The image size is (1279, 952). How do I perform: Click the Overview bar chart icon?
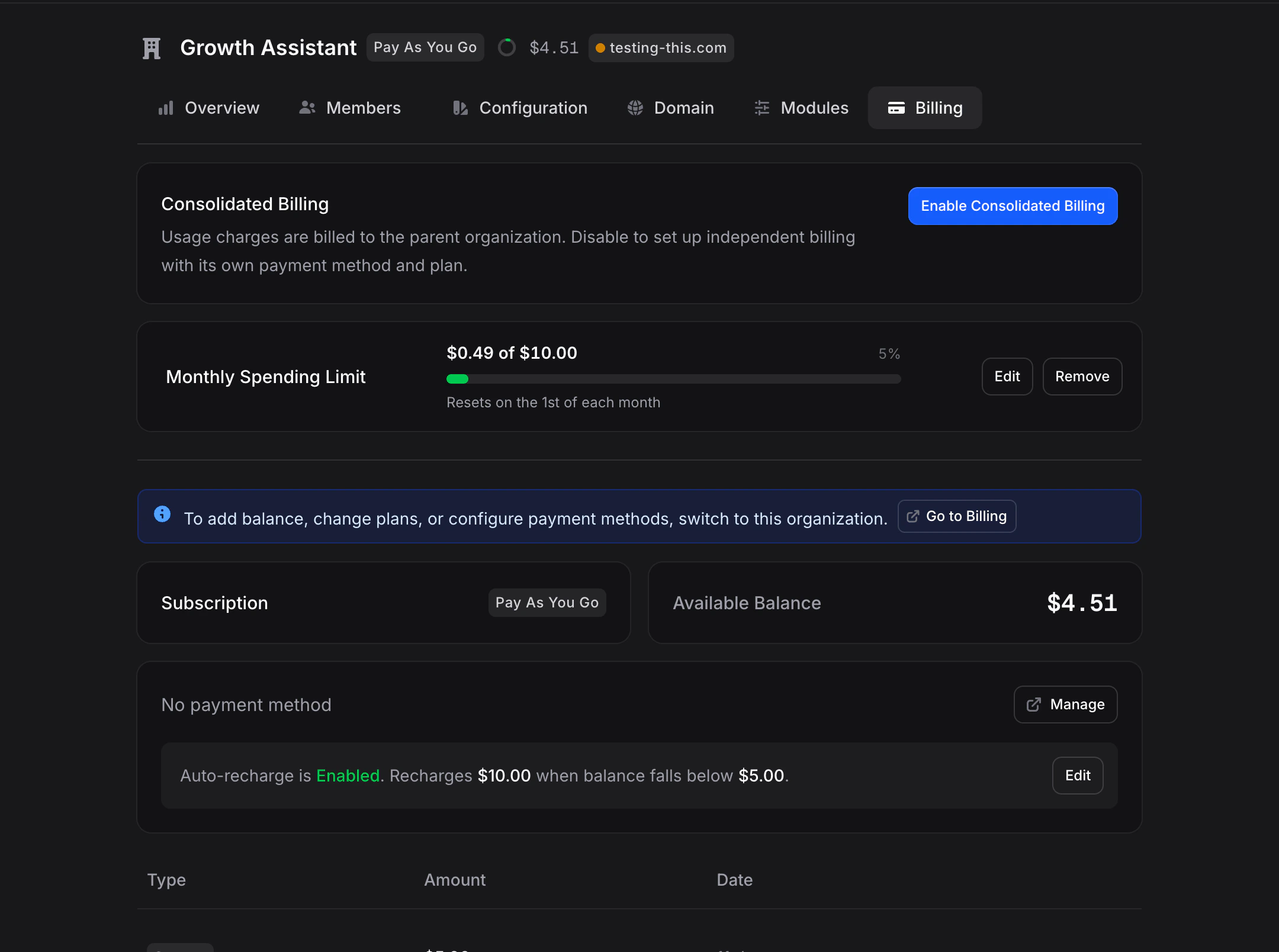tap(166, 108)
